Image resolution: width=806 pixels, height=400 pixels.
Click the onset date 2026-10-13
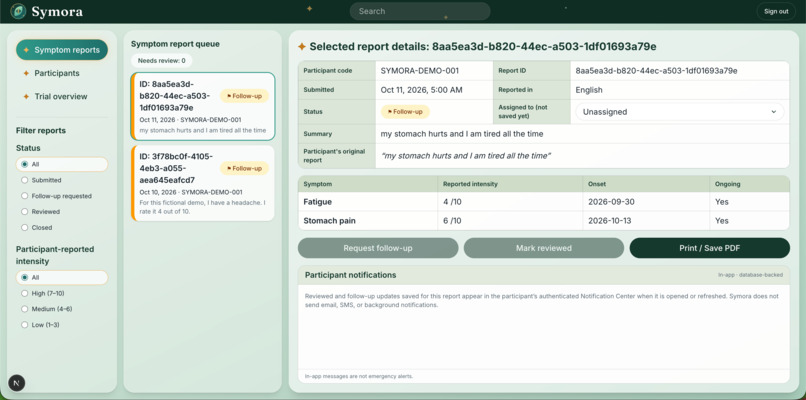pyautogui.click(x=610, y=221)
